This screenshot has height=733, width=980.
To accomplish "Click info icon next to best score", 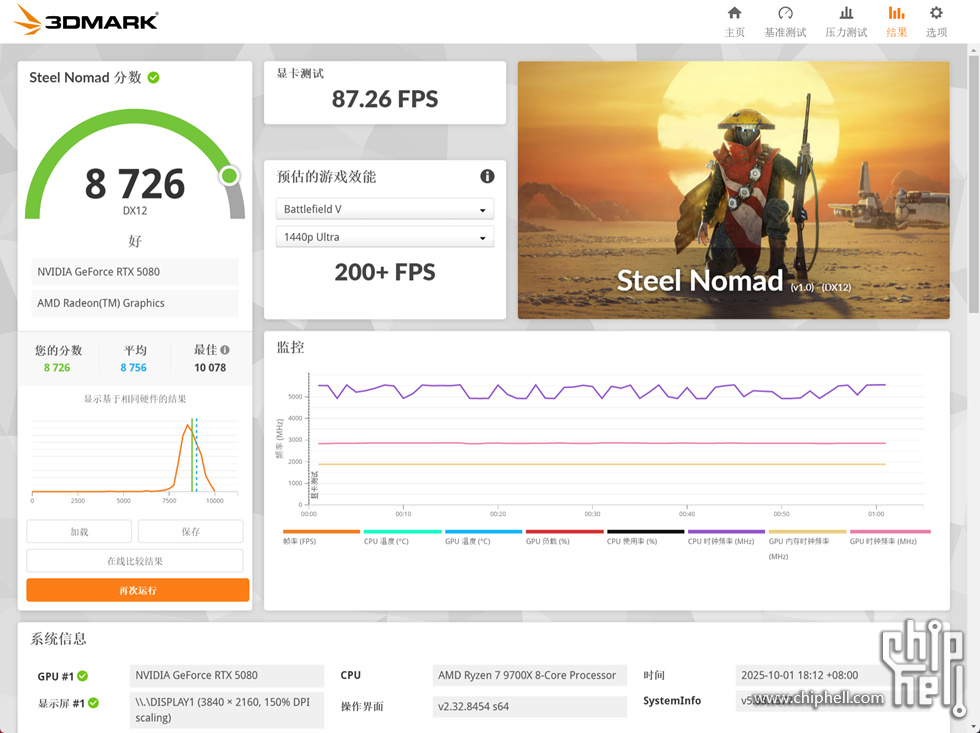I will [225, 350].
